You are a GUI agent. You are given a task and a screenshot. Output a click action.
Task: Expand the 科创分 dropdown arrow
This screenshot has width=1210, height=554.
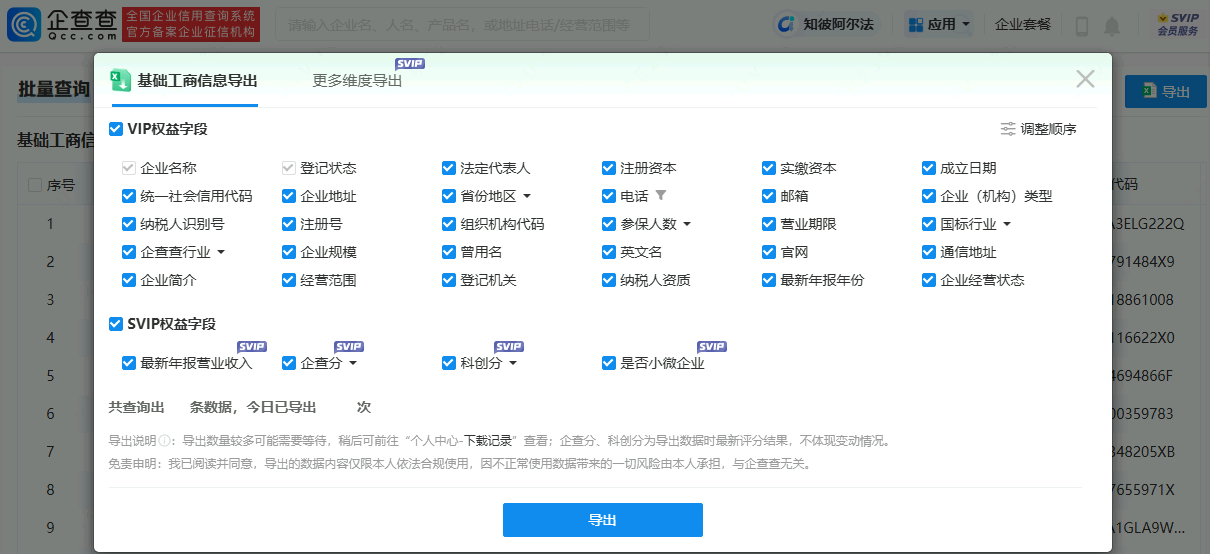coord(513,363)
